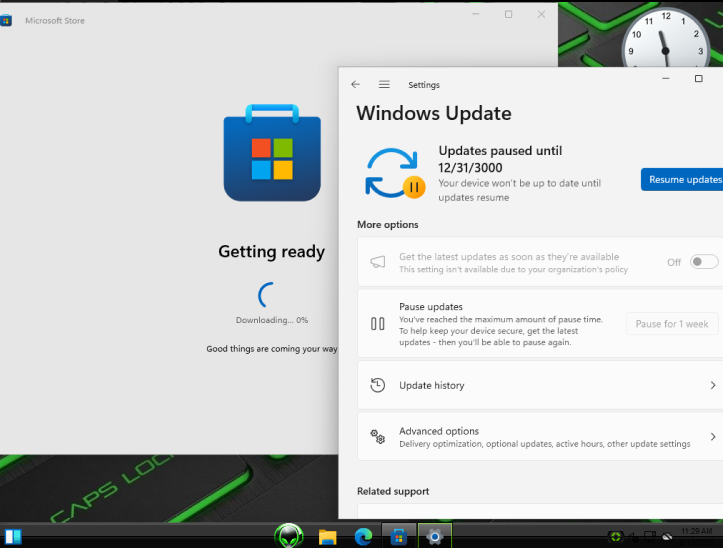This screenshot has height=548, width=723.
Task: Maximize the Microsoft Store window
Action: pos(509,14)
